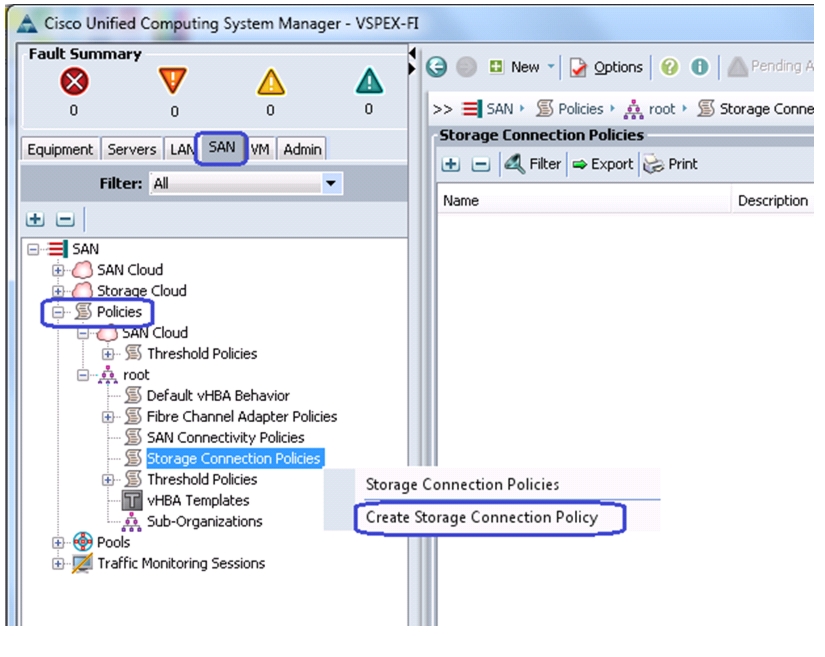Select Sub-Organizations tree item

(204, 521)
